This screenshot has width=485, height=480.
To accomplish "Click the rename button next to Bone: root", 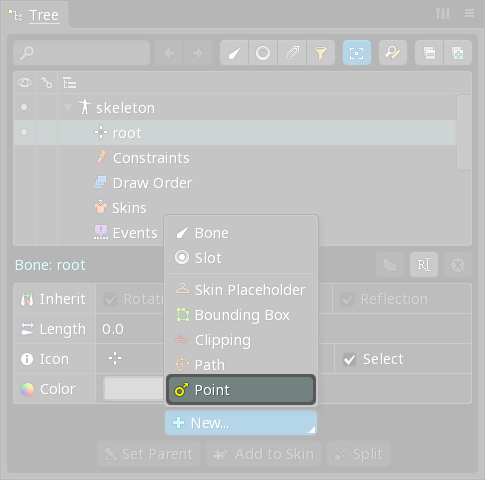I will click(424, 265).
